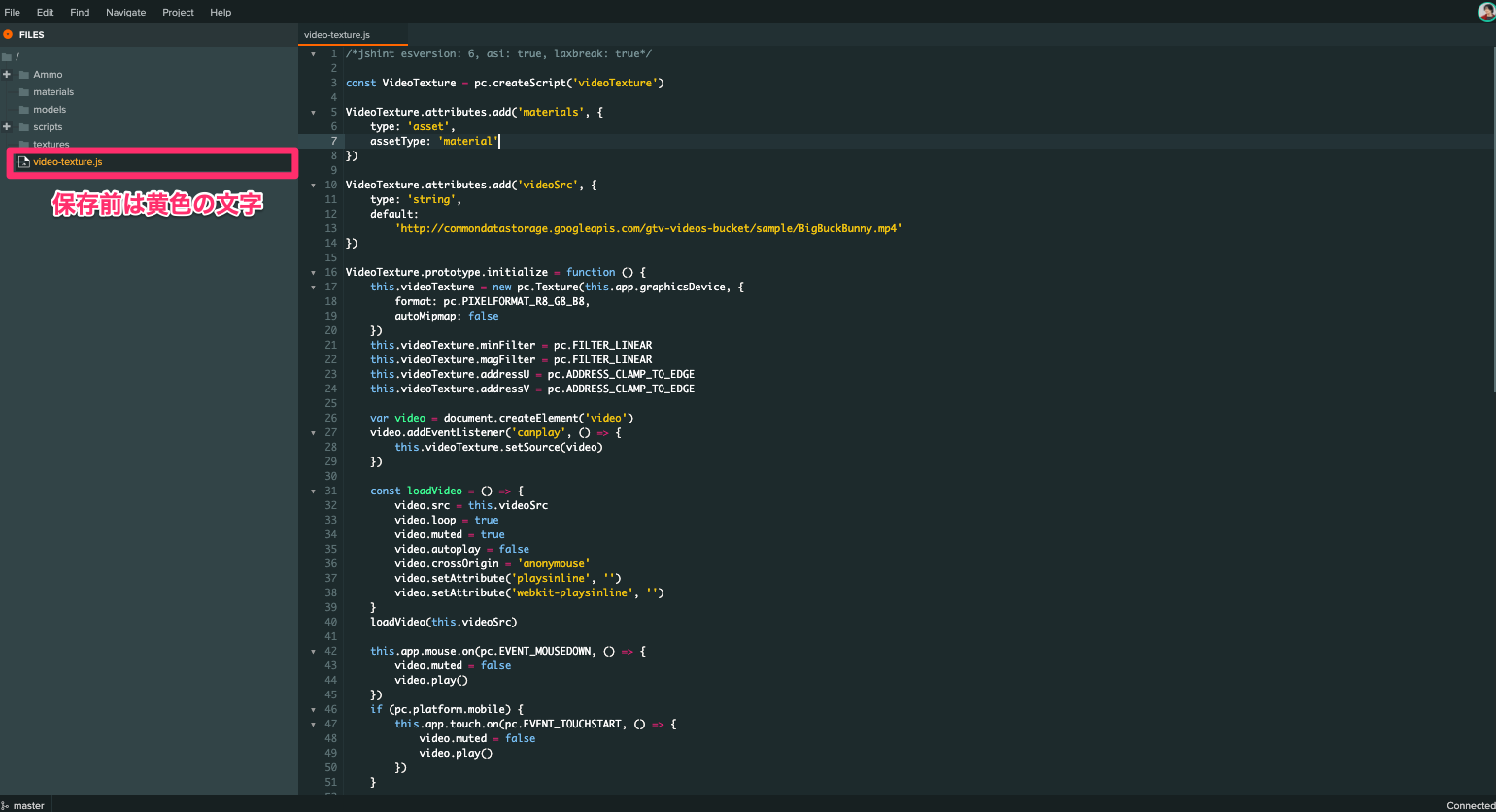Screen dimensions: 1496x812
Task: Open the Edit menu
Action: click(46, 12)
